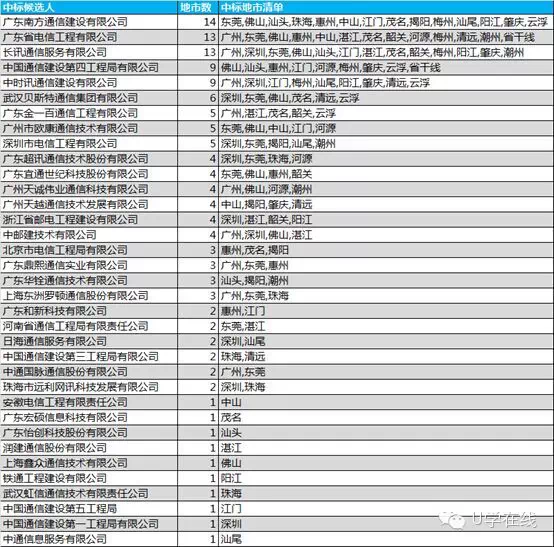This screenshot has width=554, height=547.
Task: Select the city list 惠州,茂名,揭阳
Action: point(386,250)
